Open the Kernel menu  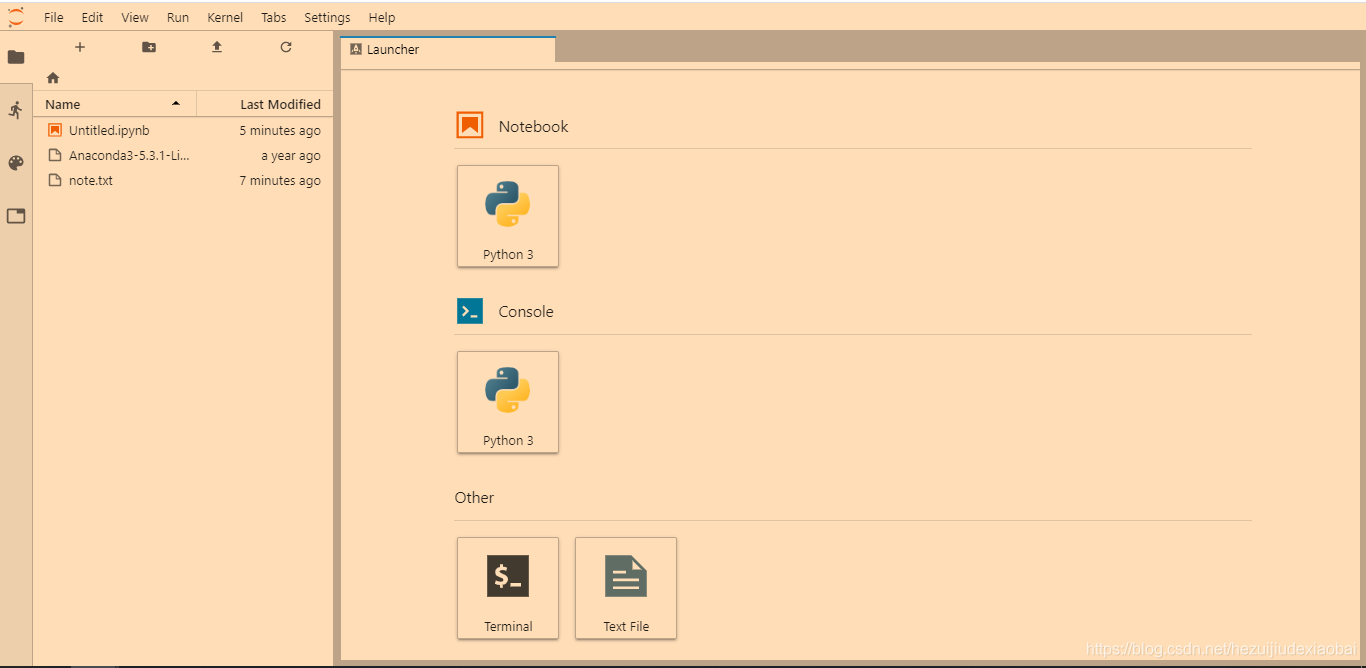[225, 17]
